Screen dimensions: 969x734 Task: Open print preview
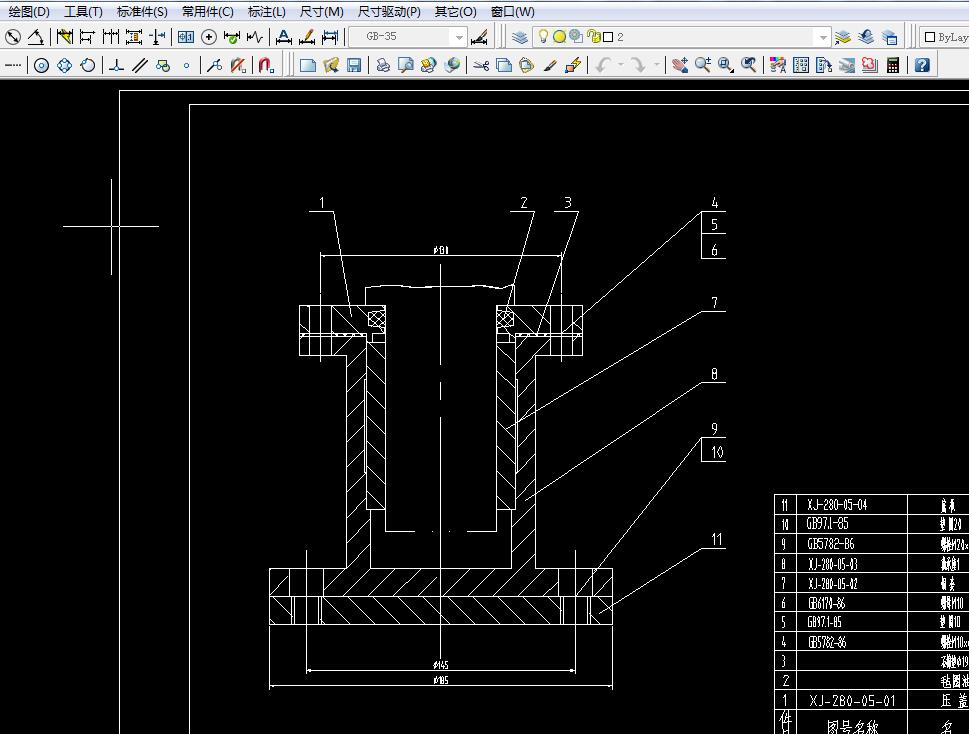[405, 65]
